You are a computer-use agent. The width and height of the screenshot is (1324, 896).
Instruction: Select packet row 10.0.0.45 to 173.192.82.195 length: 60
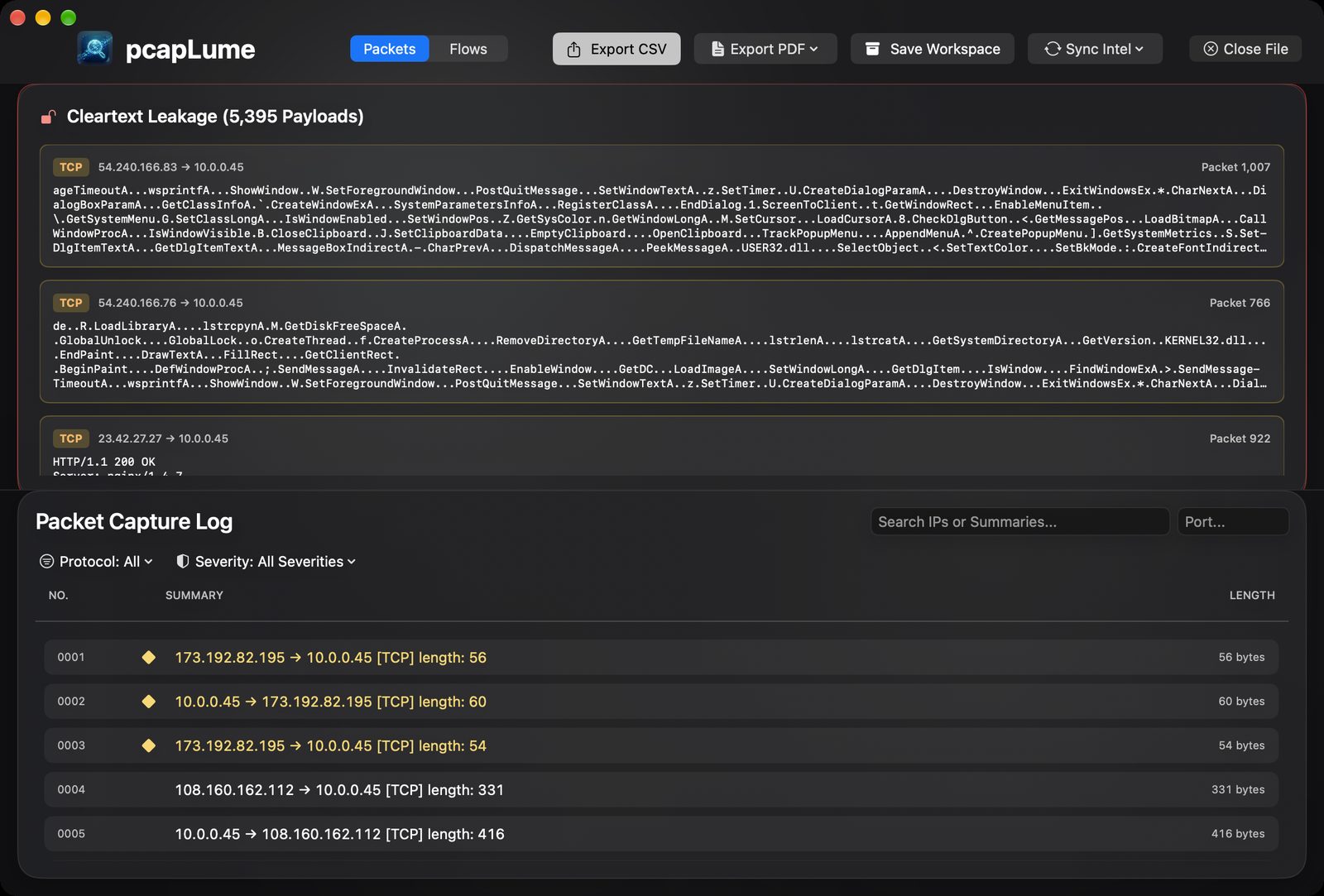(x=661, y=702)
